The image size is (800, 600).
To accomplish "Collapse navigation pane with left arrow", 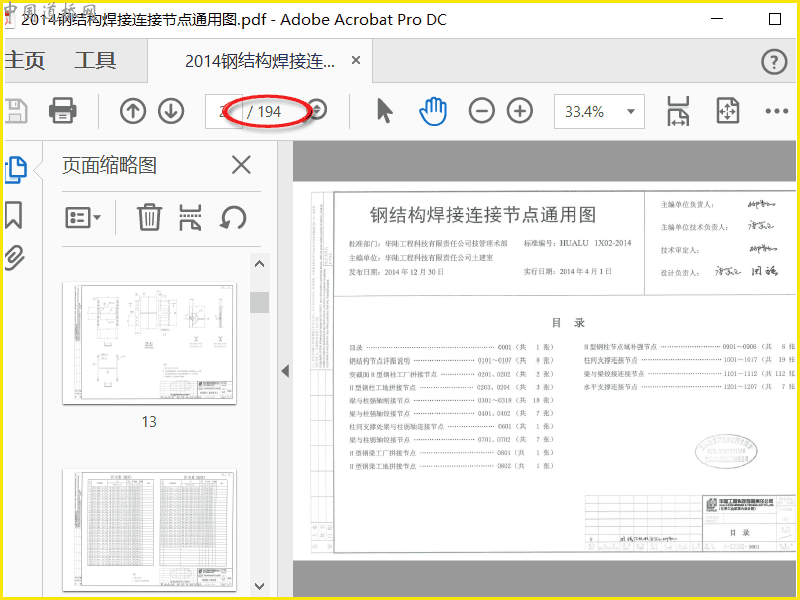I will [x=285, y=371].
